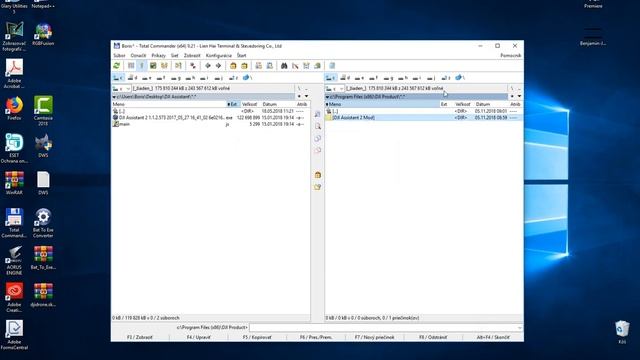Expand left path bar triangle
This screenshot has height=360, width=640.
tap(114, 97)
